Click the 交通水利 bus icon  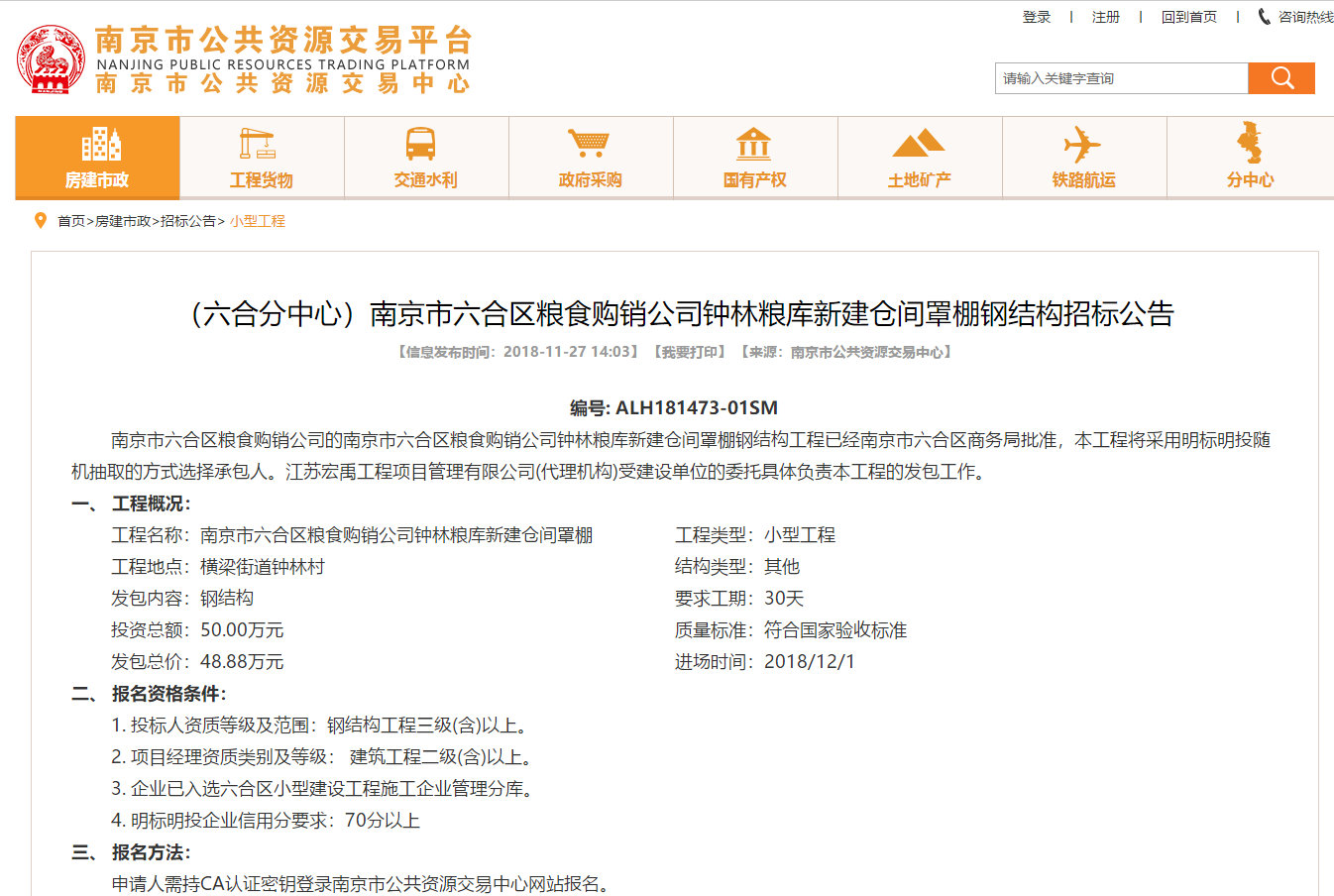[421, 145]
